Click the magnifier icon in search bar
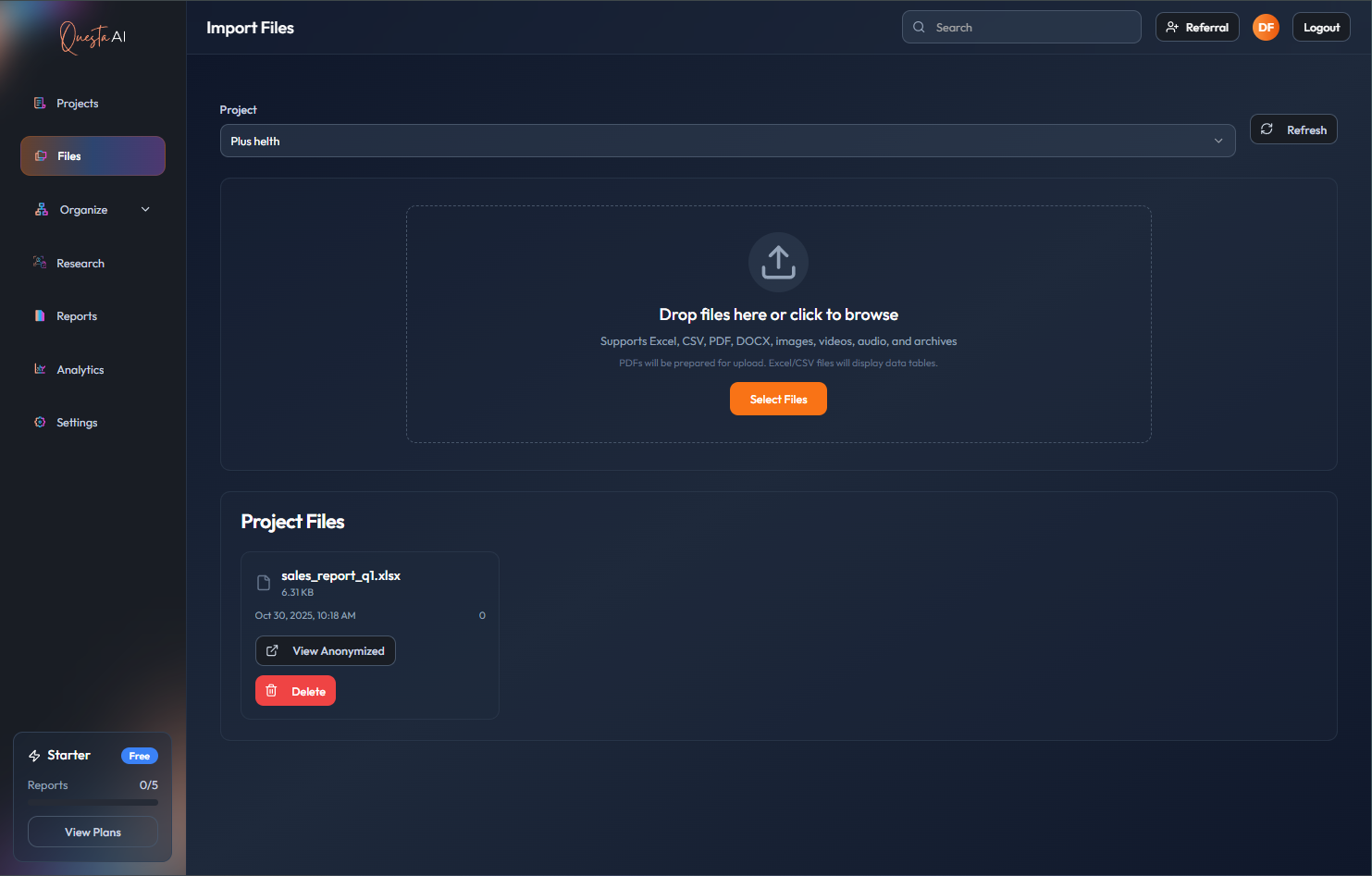1372x876 pixels. (919, 28)
